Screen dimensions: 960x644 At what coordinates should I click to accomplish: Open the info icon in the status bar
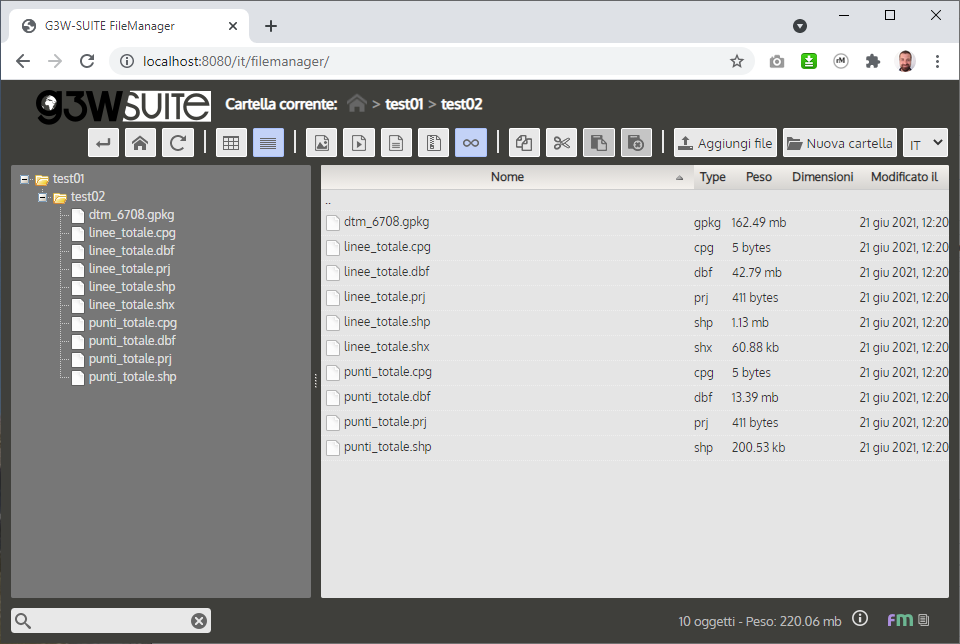tap(860, 620)
